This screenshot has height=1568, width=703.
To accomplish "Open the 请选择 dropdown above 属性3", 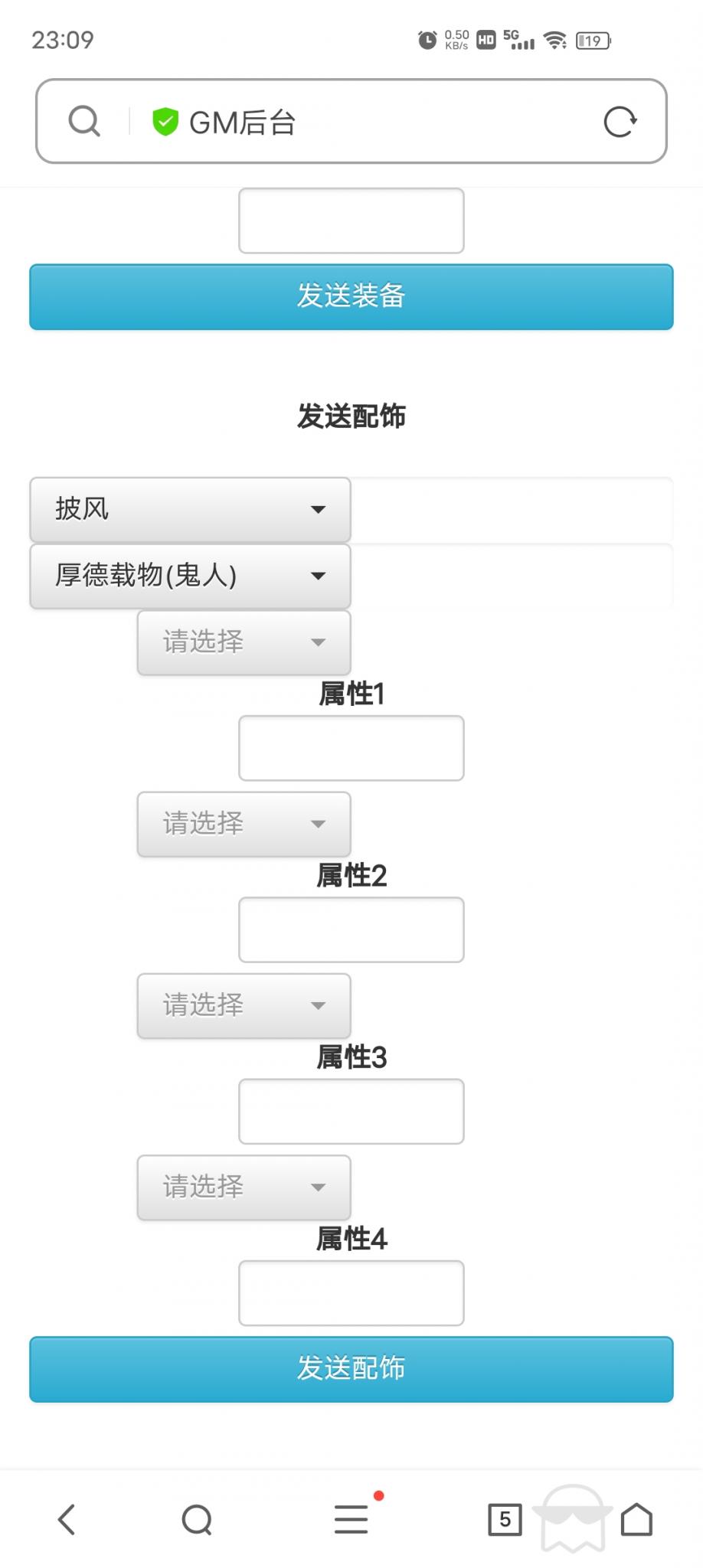I will 243,1007.
